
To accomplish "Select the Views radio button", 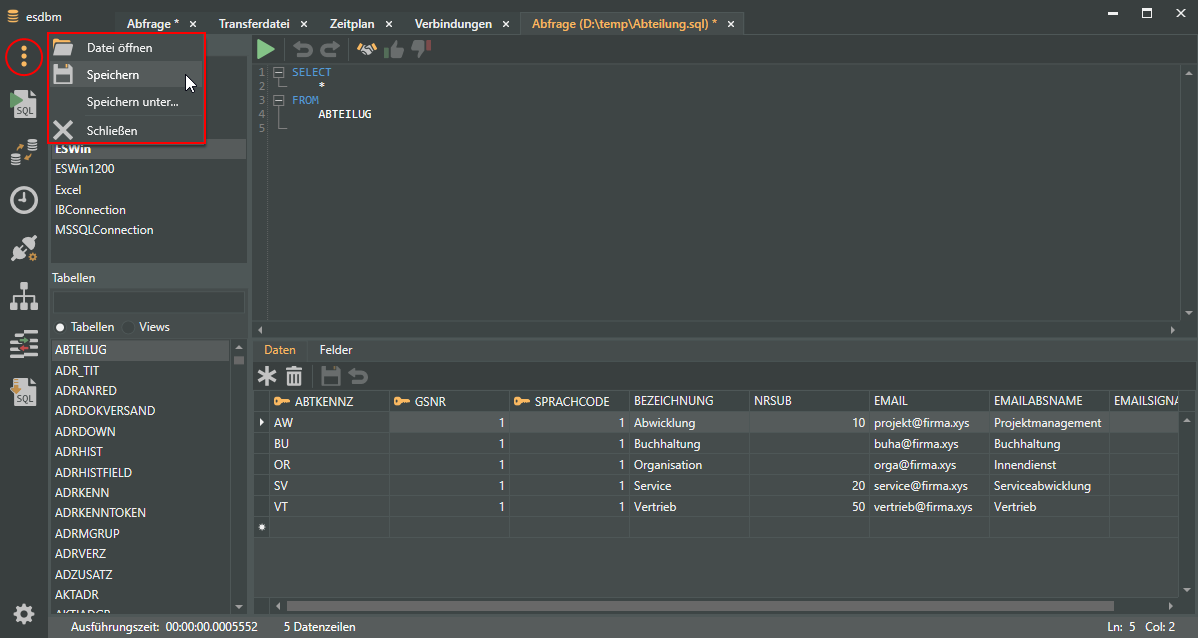I will [128, 327].
